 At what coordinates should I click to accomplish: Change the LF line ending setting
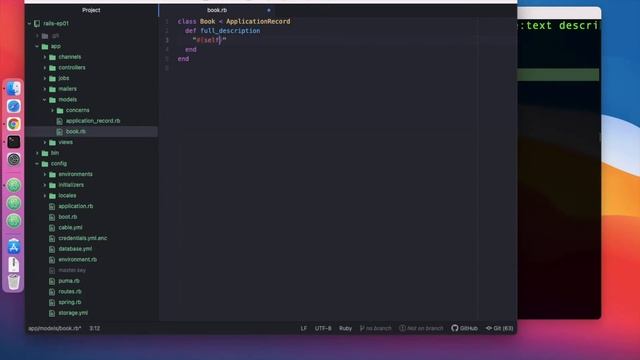pyautogui.click(x=304, y=328)
